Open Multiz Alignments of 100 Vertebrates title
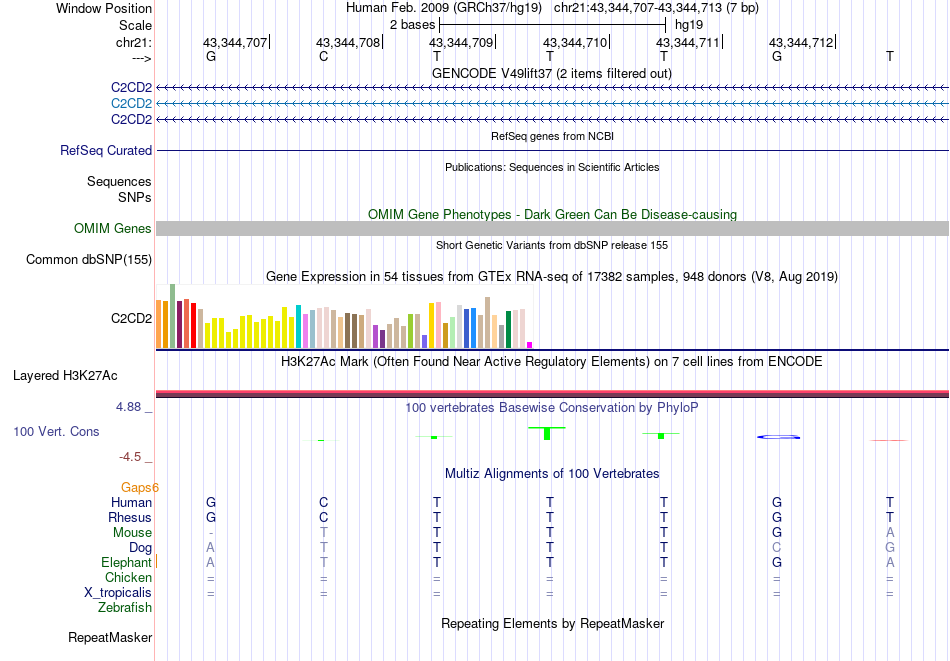The image size is (950, 661). 552,474
